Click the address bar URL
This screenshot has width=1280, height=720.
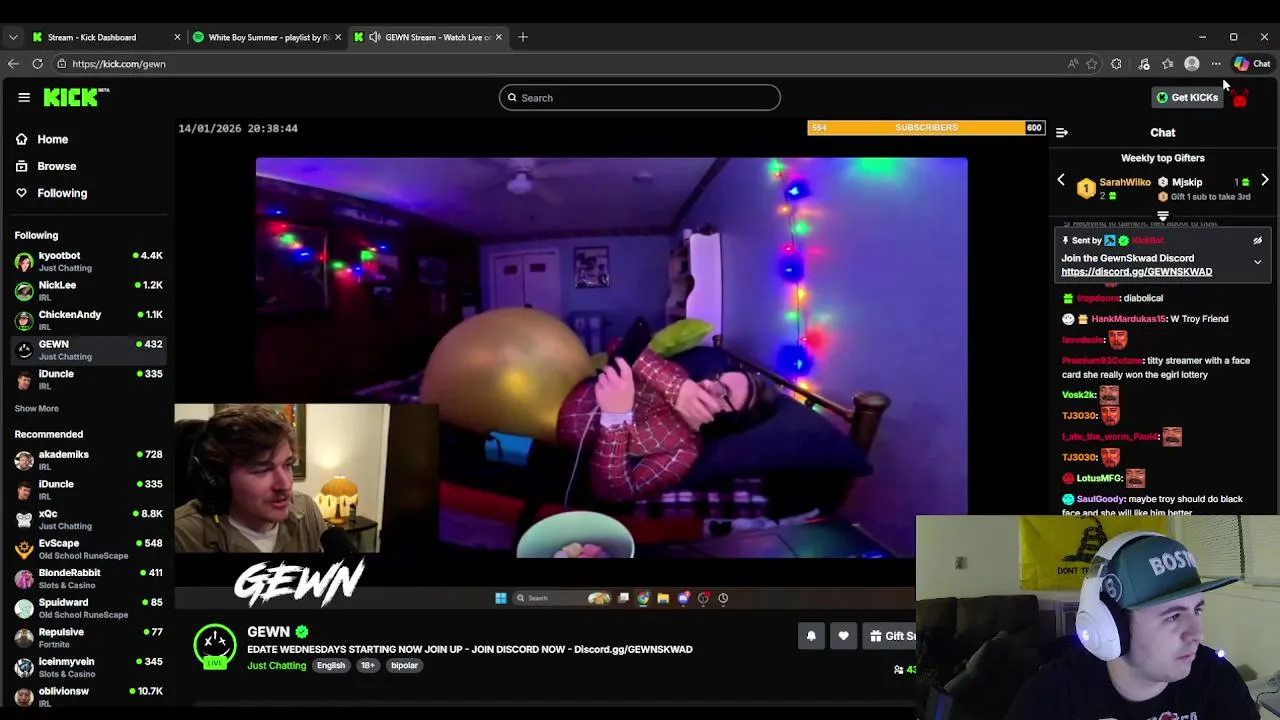pos(119,64)
